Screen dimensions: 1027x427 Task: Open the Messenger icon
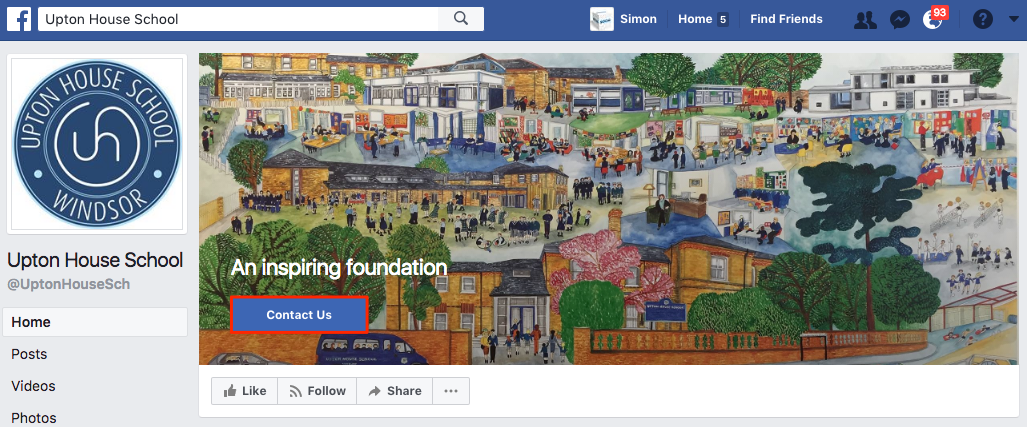pos(900,20)
